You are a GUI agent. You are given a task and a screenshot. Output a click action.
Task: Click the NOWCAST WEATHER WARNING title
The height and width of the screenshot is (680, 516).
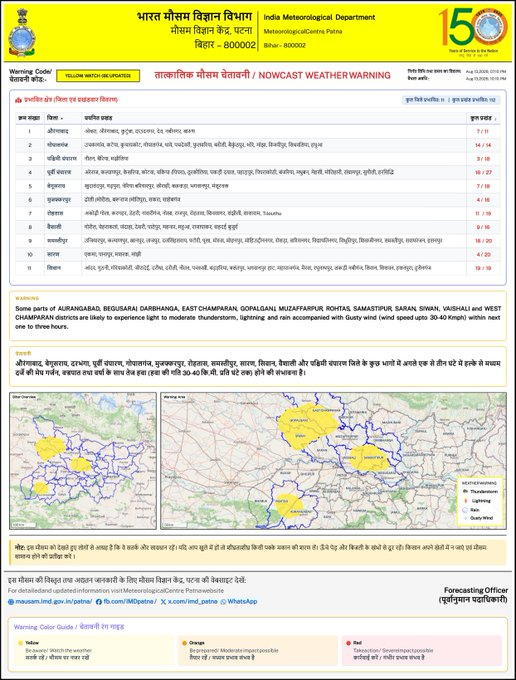pos(324,75)
